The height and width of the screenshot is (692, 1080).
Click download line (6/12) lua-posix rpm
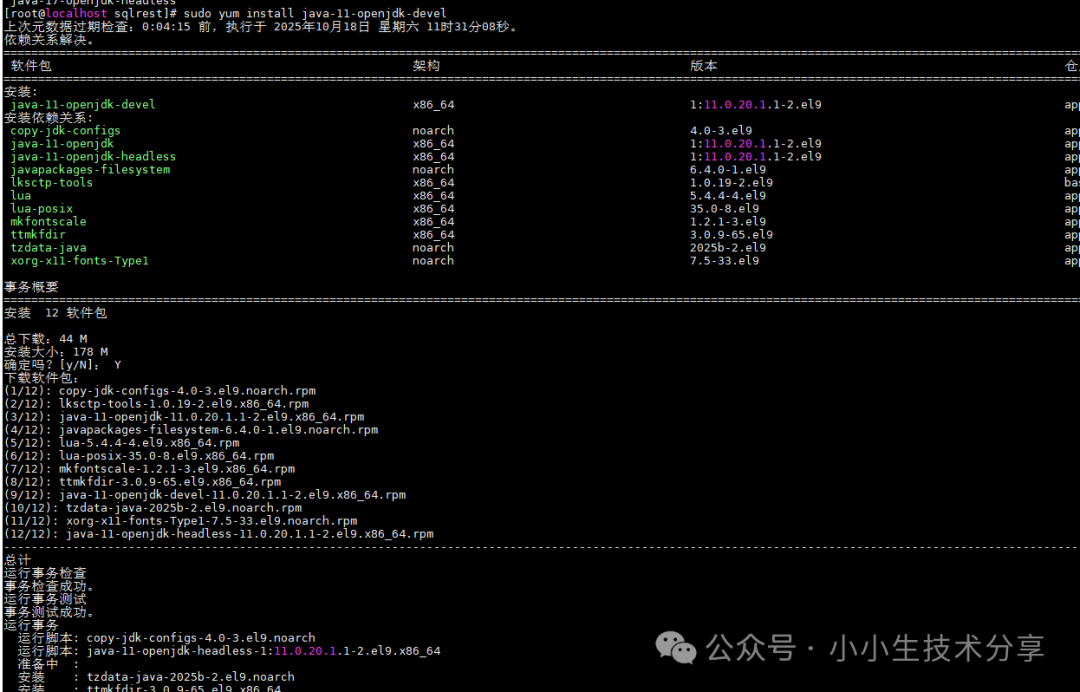(x=139, y=456)
